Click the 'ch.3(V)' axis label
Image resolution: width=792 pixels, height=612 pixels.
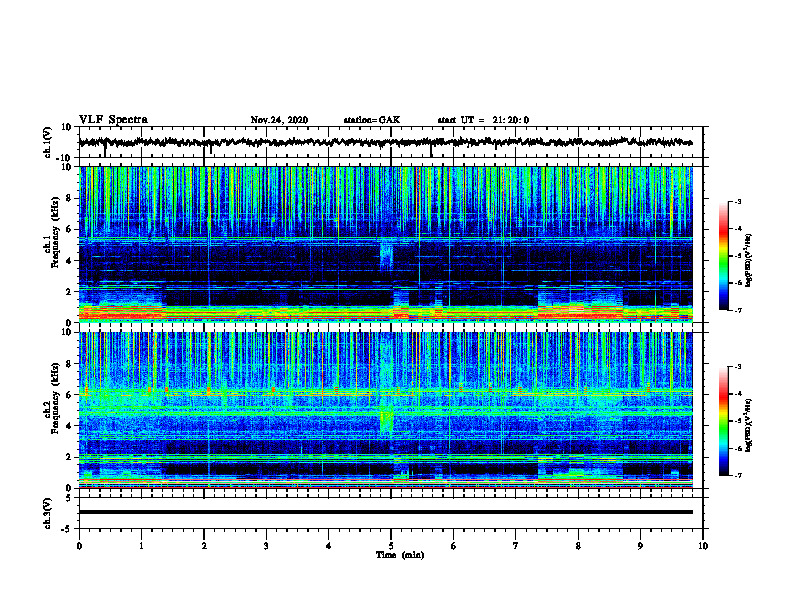click(48, 513)
